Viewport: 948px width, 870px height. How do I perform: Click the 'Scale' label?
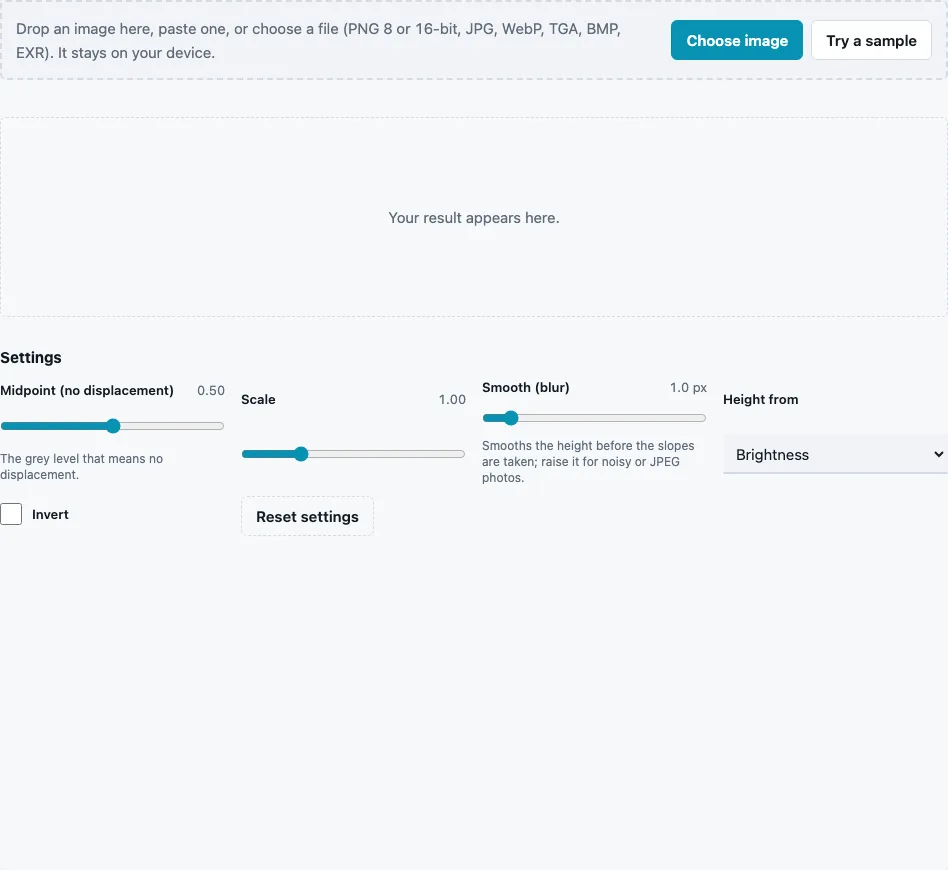coord(258,400)
